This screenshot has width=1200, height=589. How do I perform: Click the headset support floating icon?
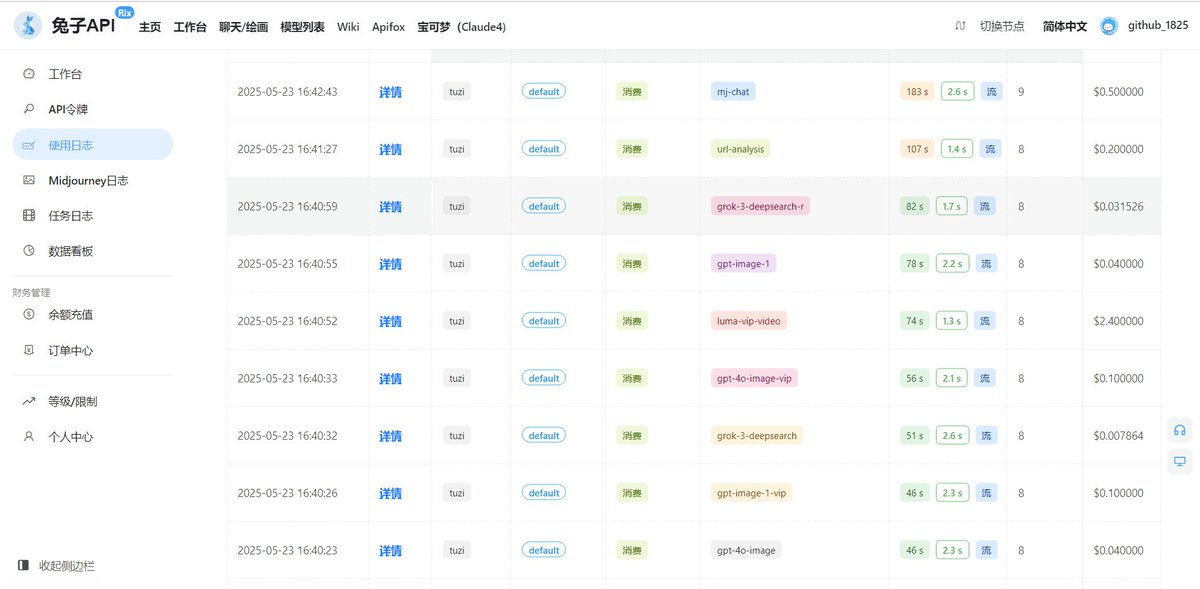[1180, 430]
